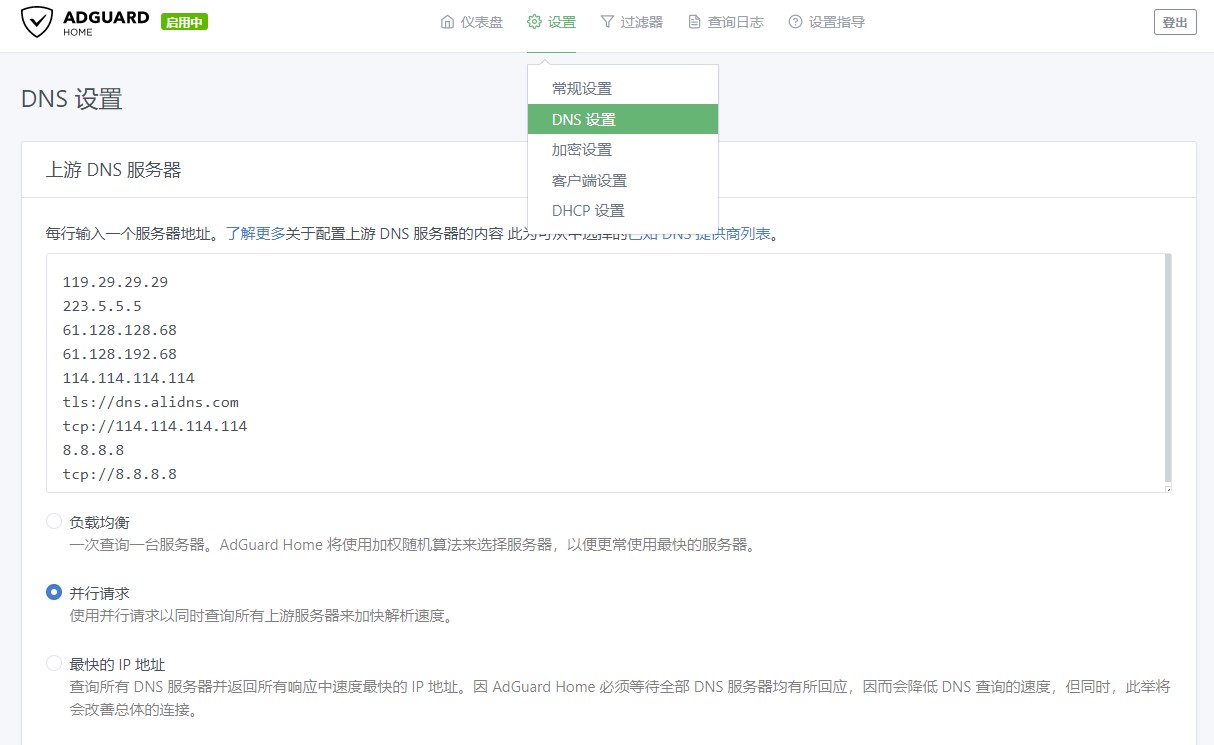Click the 负载均衡 description text
Viewport: 1214px width, 745px height.
(412, 545)
